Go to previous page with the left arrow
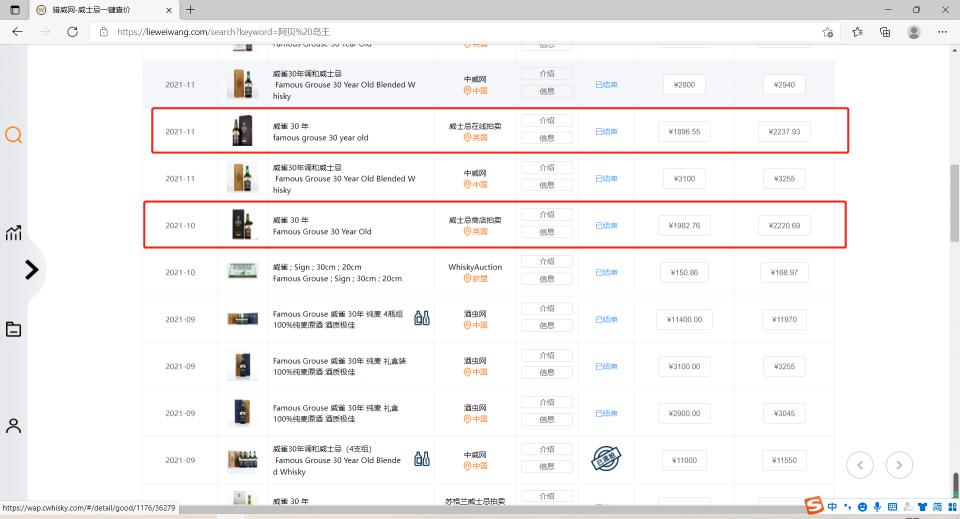This screenshot has width=960, height=519. pyautogui.click(x=860, y=464)
